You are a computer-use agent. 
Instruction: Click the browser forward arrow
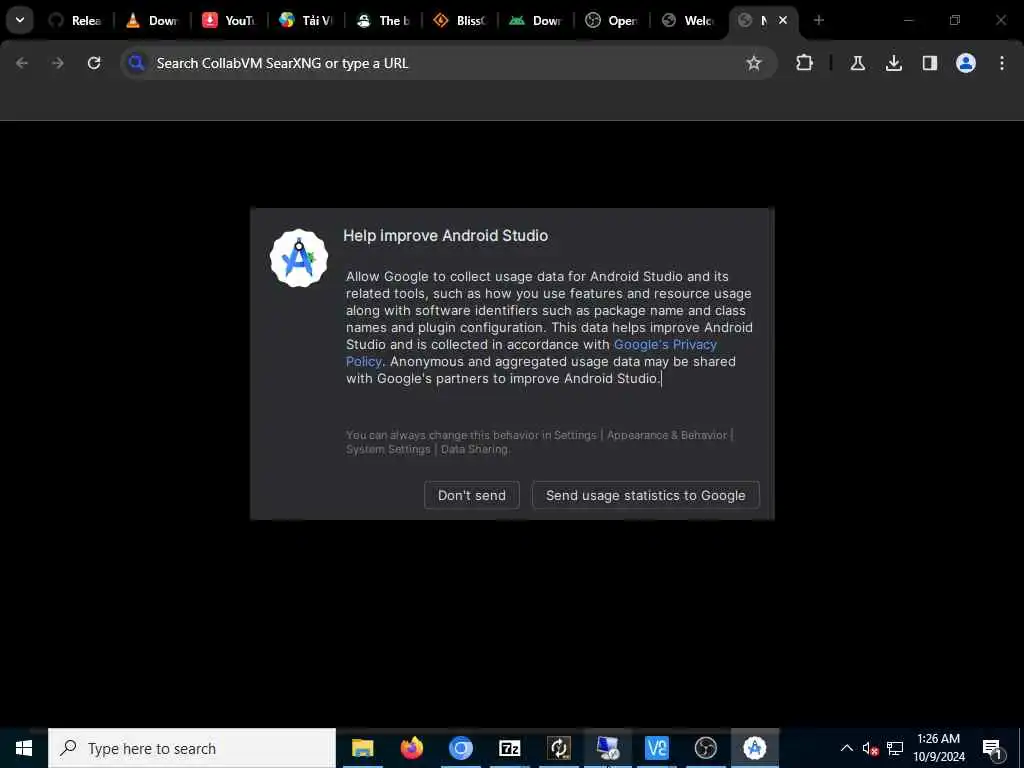pyautogui.click(x=58, y=63)
